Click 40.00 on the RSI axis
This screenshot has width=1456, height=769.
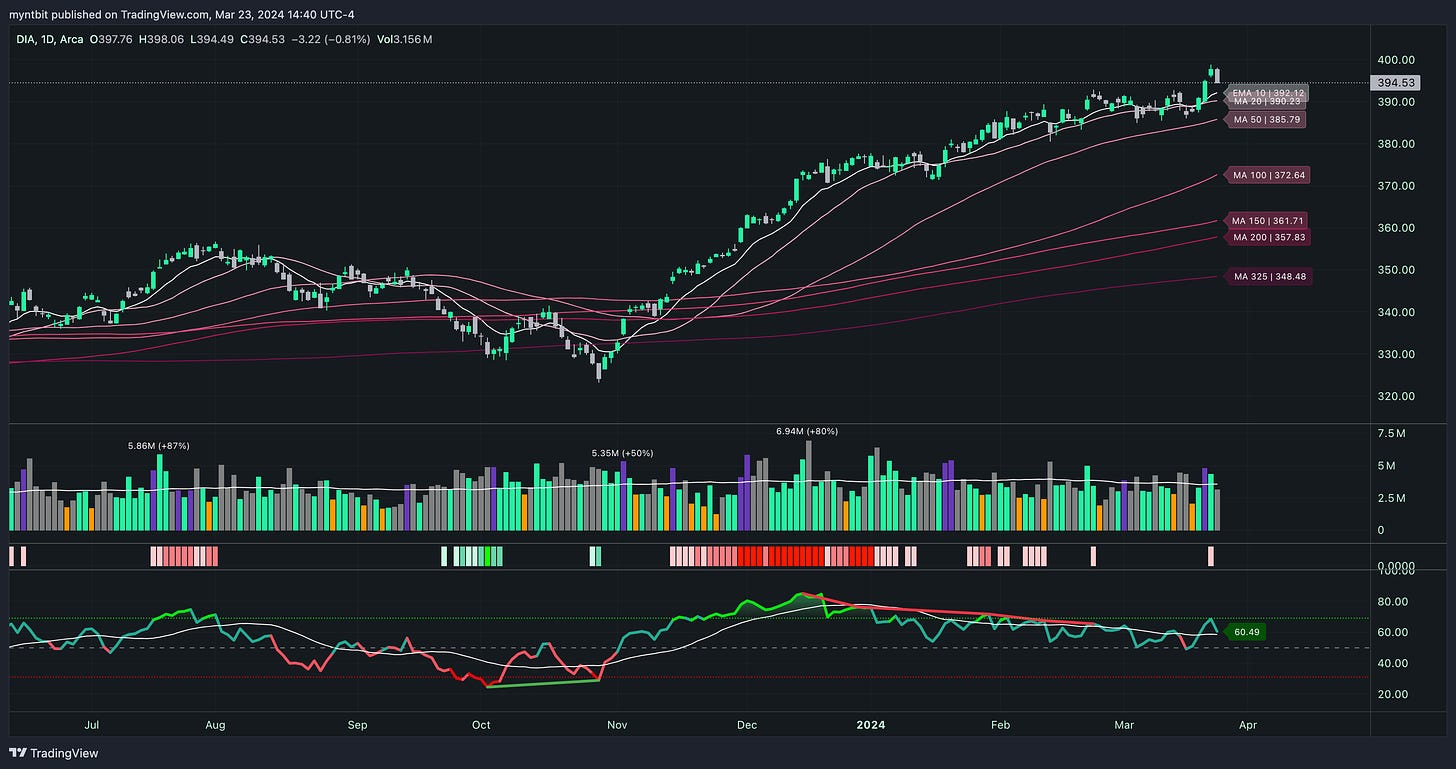pyautogui.click(x=1393, y=663)
